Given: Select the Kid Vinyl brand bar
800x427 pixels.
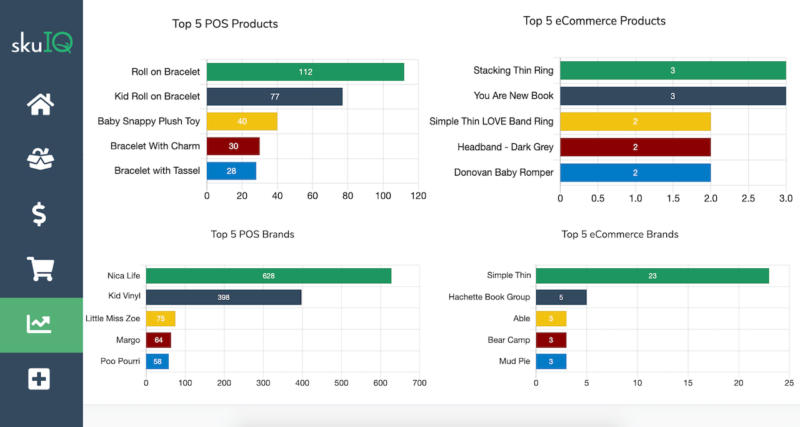Looking at the screenshot, I should [223, 297].
